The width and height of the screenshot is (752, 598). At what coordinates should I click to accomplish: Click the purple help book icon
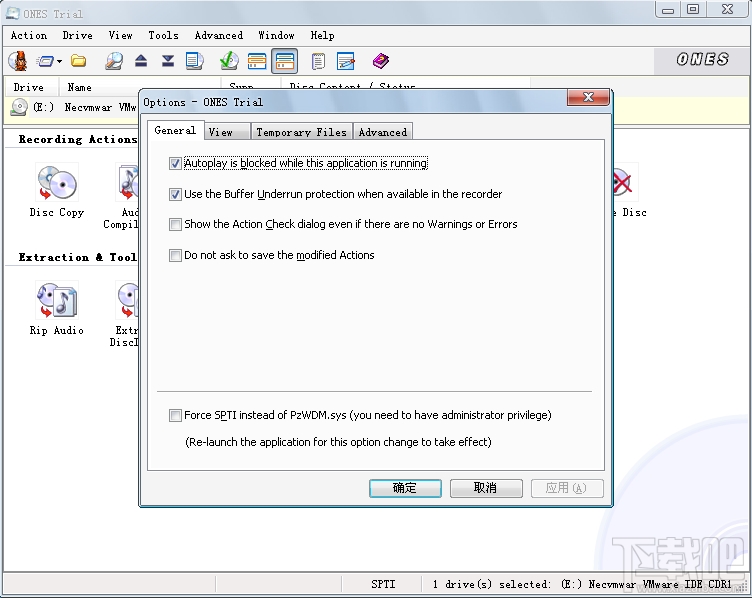pos(381,61)
